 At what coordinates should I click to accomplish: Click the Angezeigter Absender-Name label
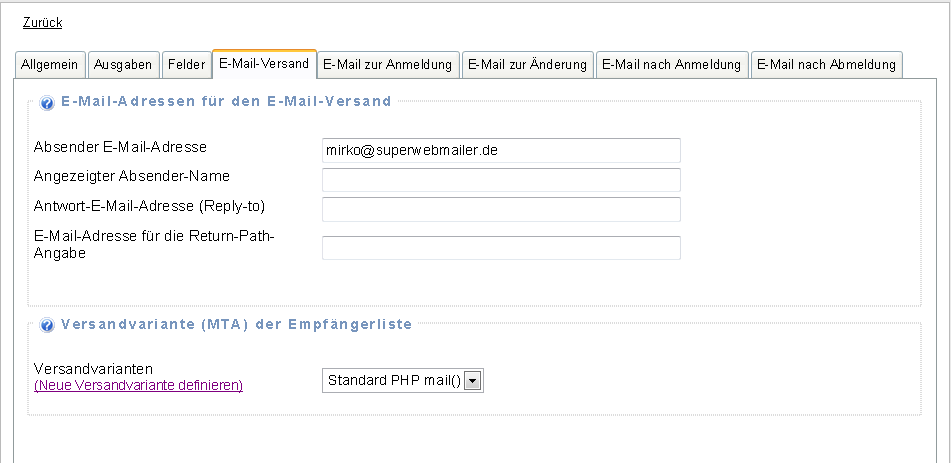(132, 176)
